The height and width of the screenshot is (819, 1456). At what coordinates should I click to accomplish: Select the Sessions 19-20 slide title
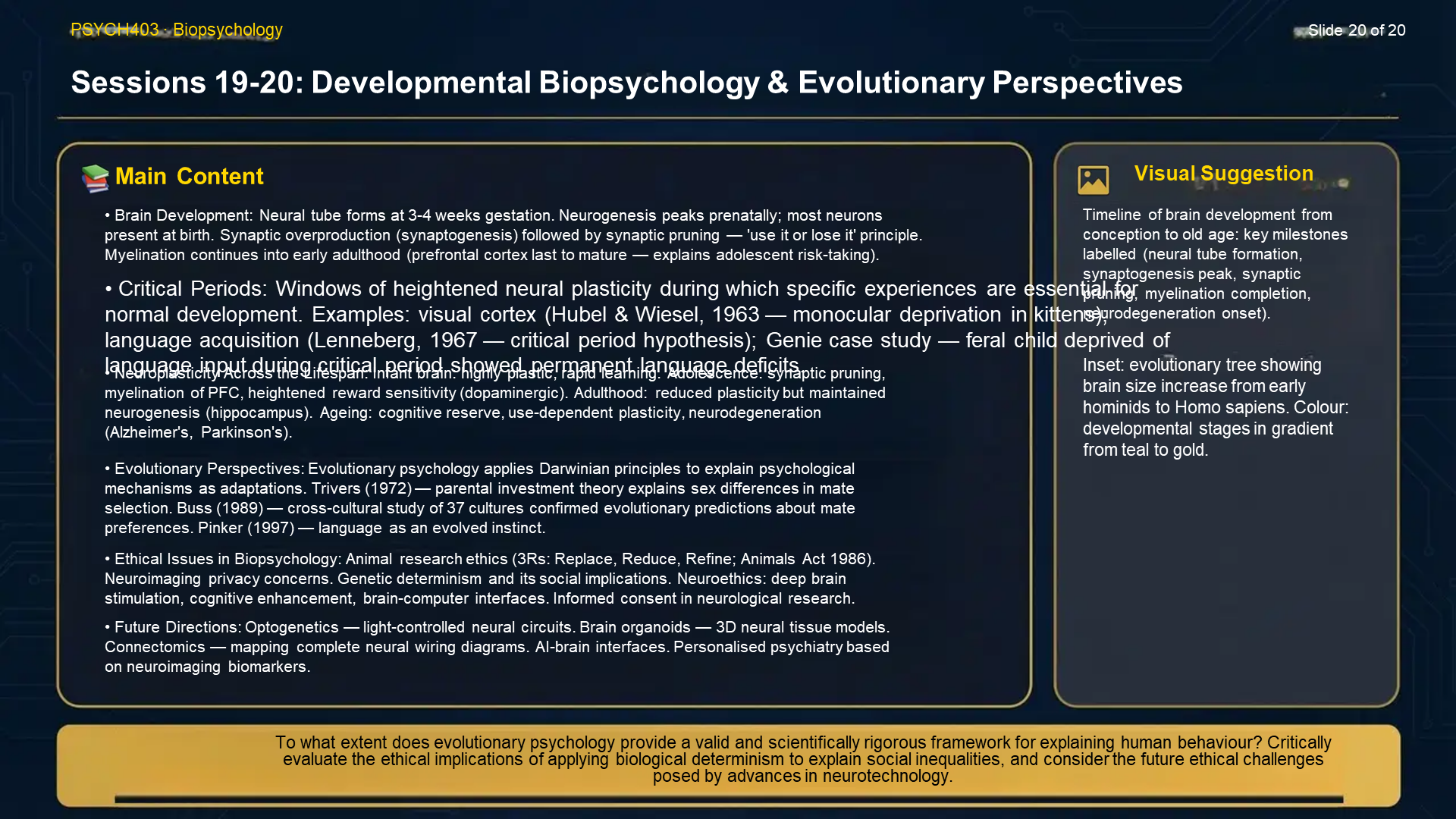626,83
